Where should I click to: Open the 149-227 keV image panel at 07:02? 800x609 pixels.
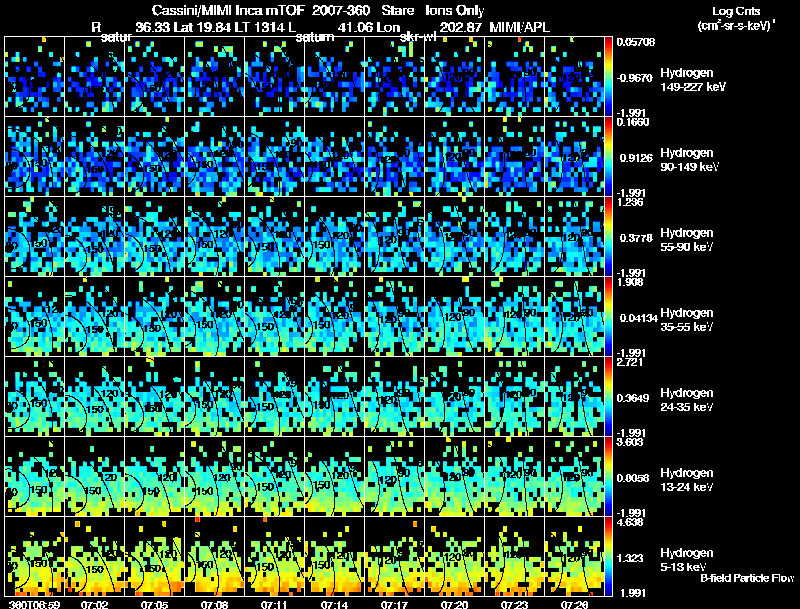pos(94,77)
